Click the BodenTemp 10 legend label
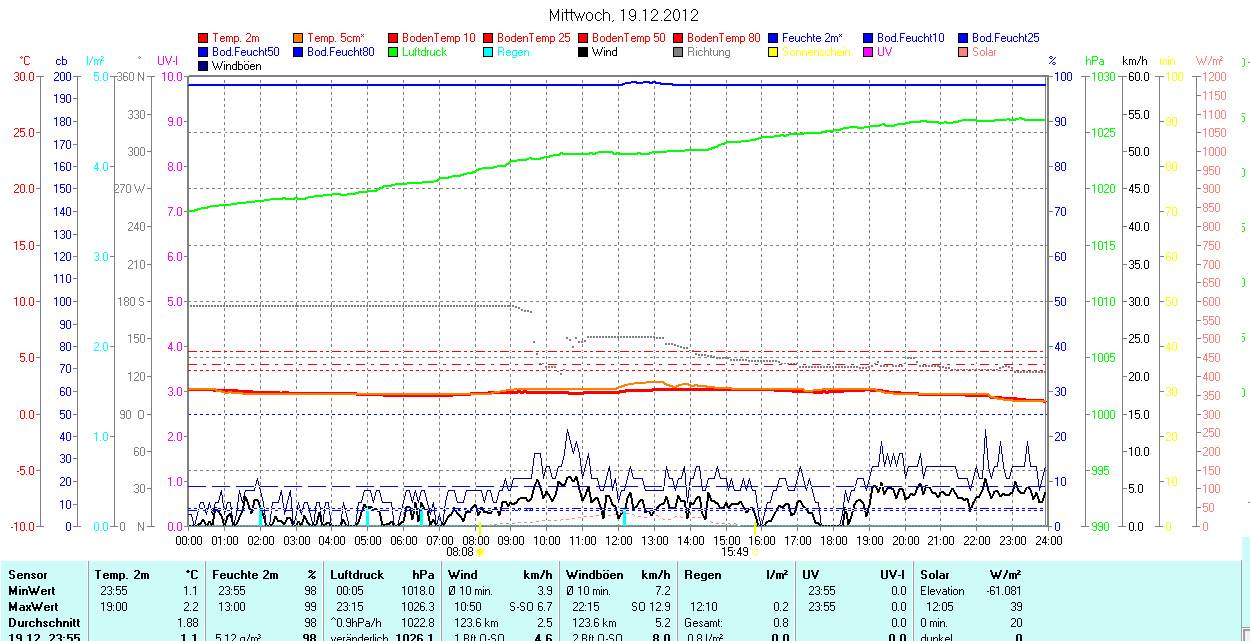The height and width of the screenshot is (641, 1250). click(439, 38)
